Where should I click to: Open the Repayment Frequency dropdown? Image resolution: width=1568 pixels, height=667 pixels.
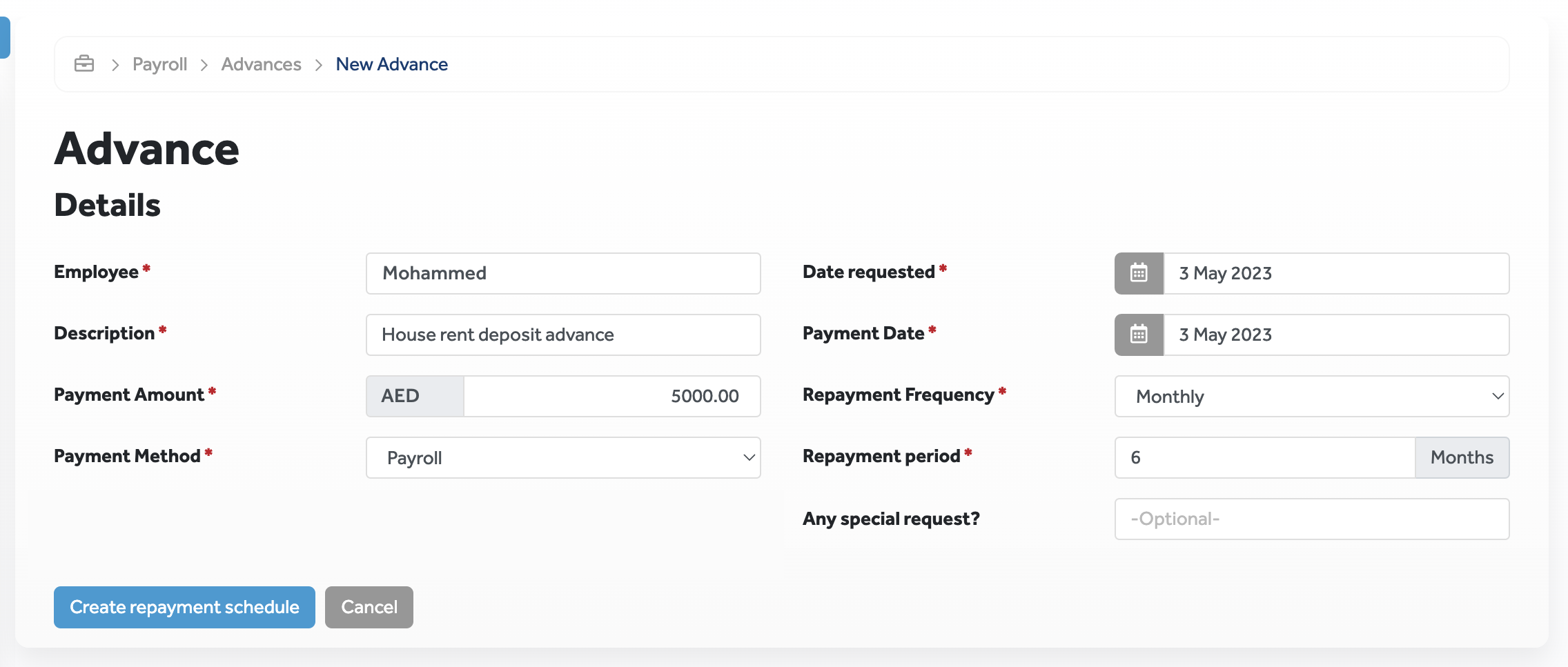coord(1312,396)
